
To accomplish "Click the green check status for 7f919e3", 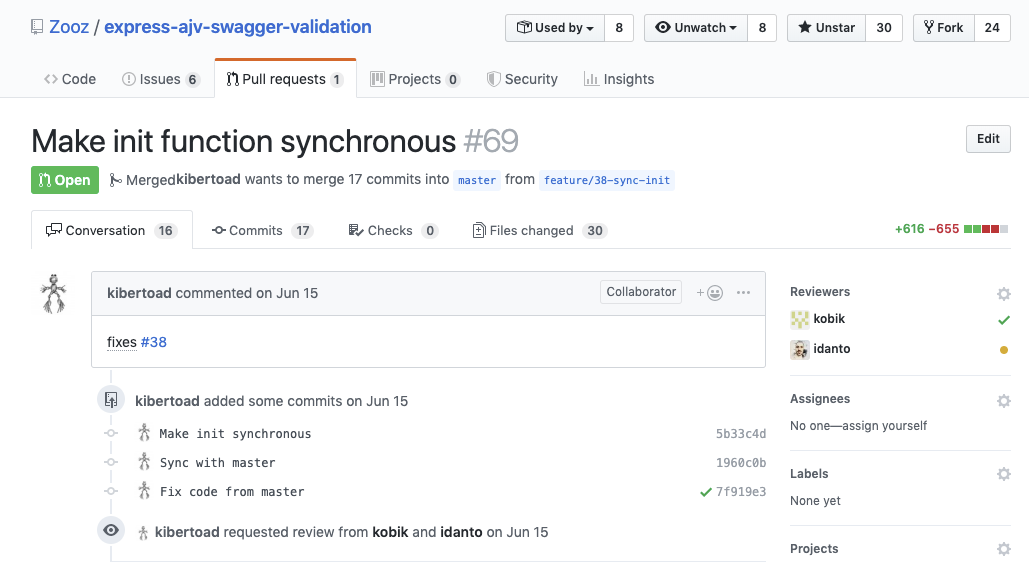I will pyautogui.click(x=705, y=492).
